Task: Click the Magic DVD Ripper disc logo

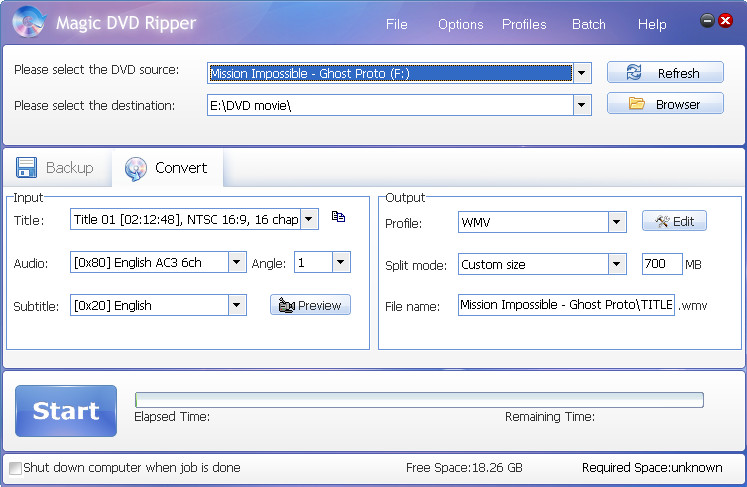Action: click(29, 21)
